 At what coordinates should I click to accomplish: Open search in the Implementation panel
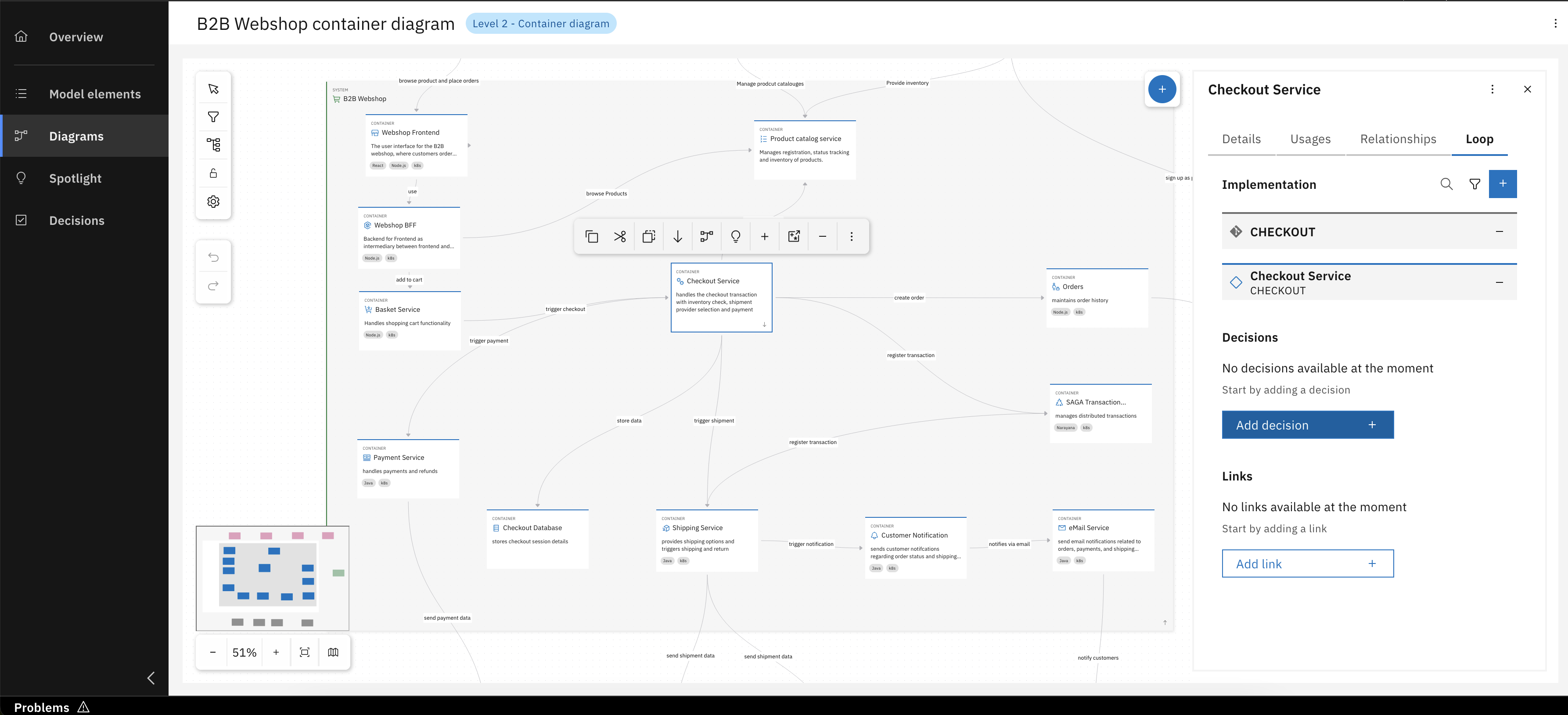click(1446, 184)
